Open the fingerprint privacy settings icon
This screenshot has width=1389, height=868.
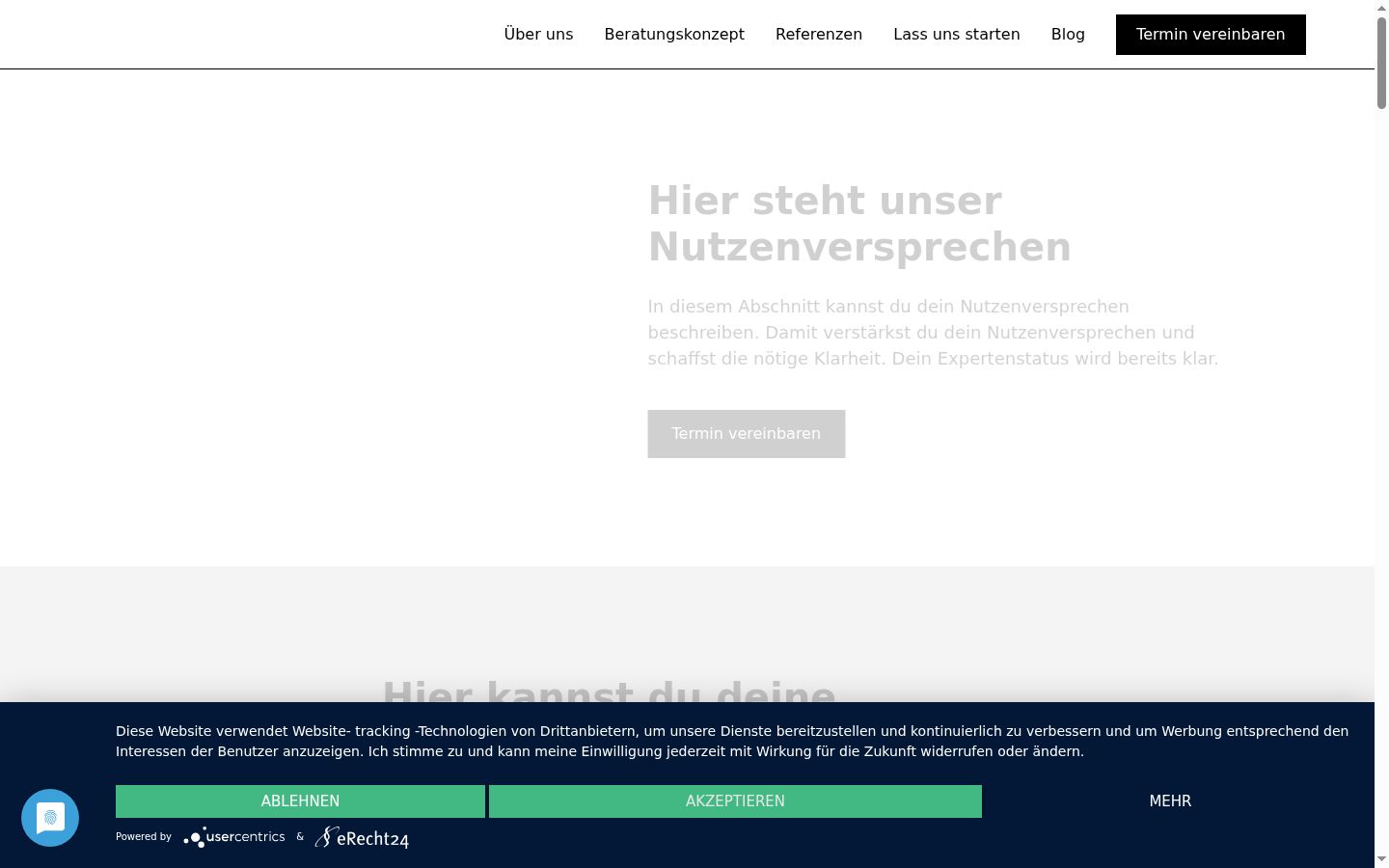click(x=50, y=818)
